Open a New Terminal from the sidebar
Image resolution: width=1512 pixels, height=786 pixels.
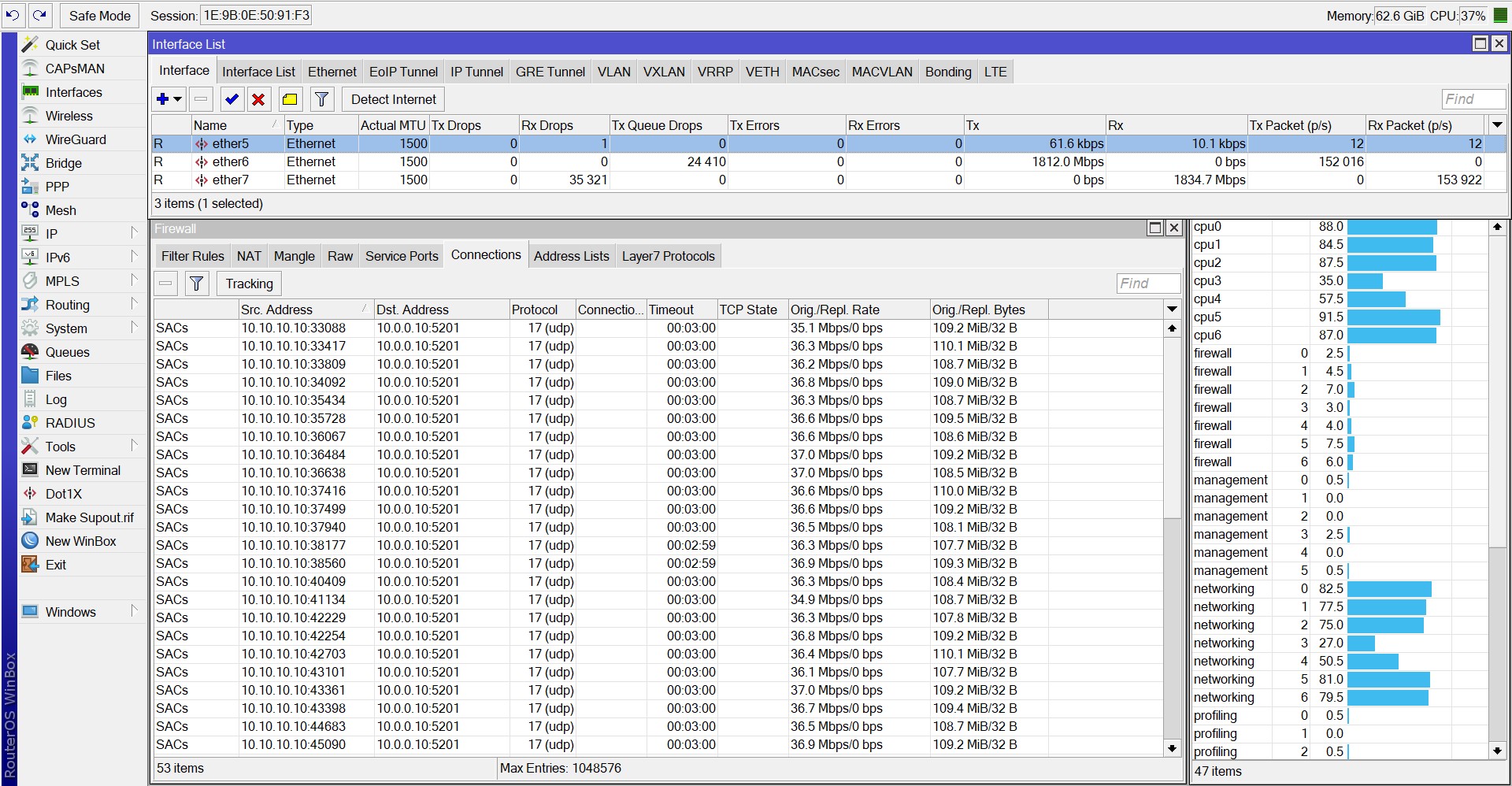tap(83, 469)
